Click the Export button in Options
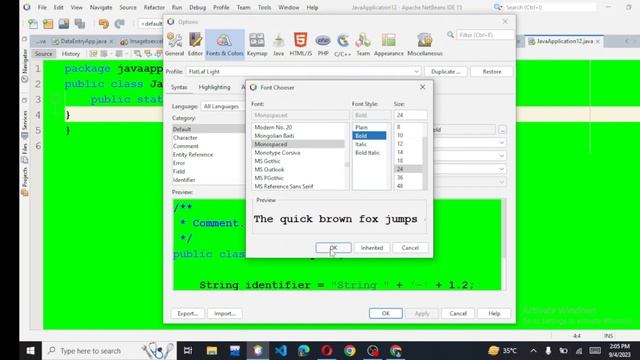Viewport: 640px width, 360px height. 187,313
